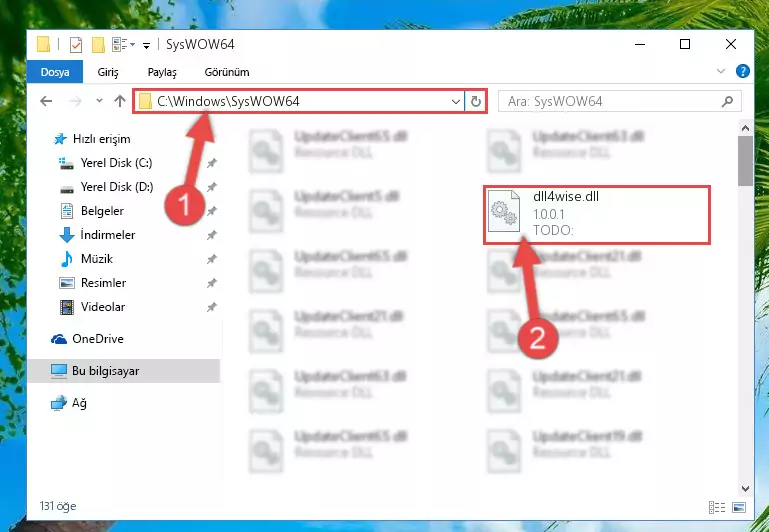Click the magnifier search icon
This screenshot has height=532, width=769.
pos(727,101)
